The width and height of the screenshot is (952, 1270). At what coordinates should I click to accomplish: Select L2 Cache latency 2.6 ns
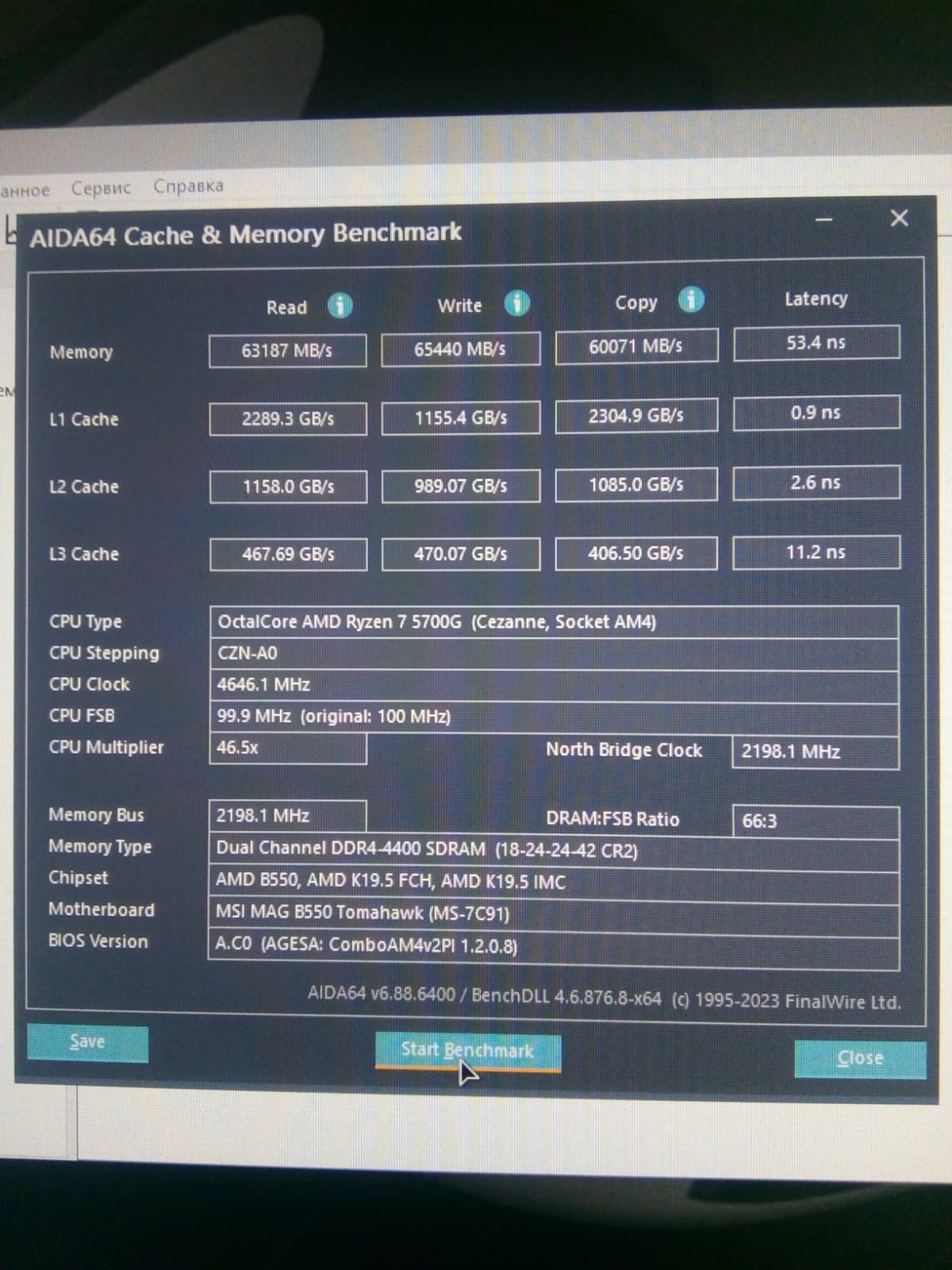(x=816, y=483)
